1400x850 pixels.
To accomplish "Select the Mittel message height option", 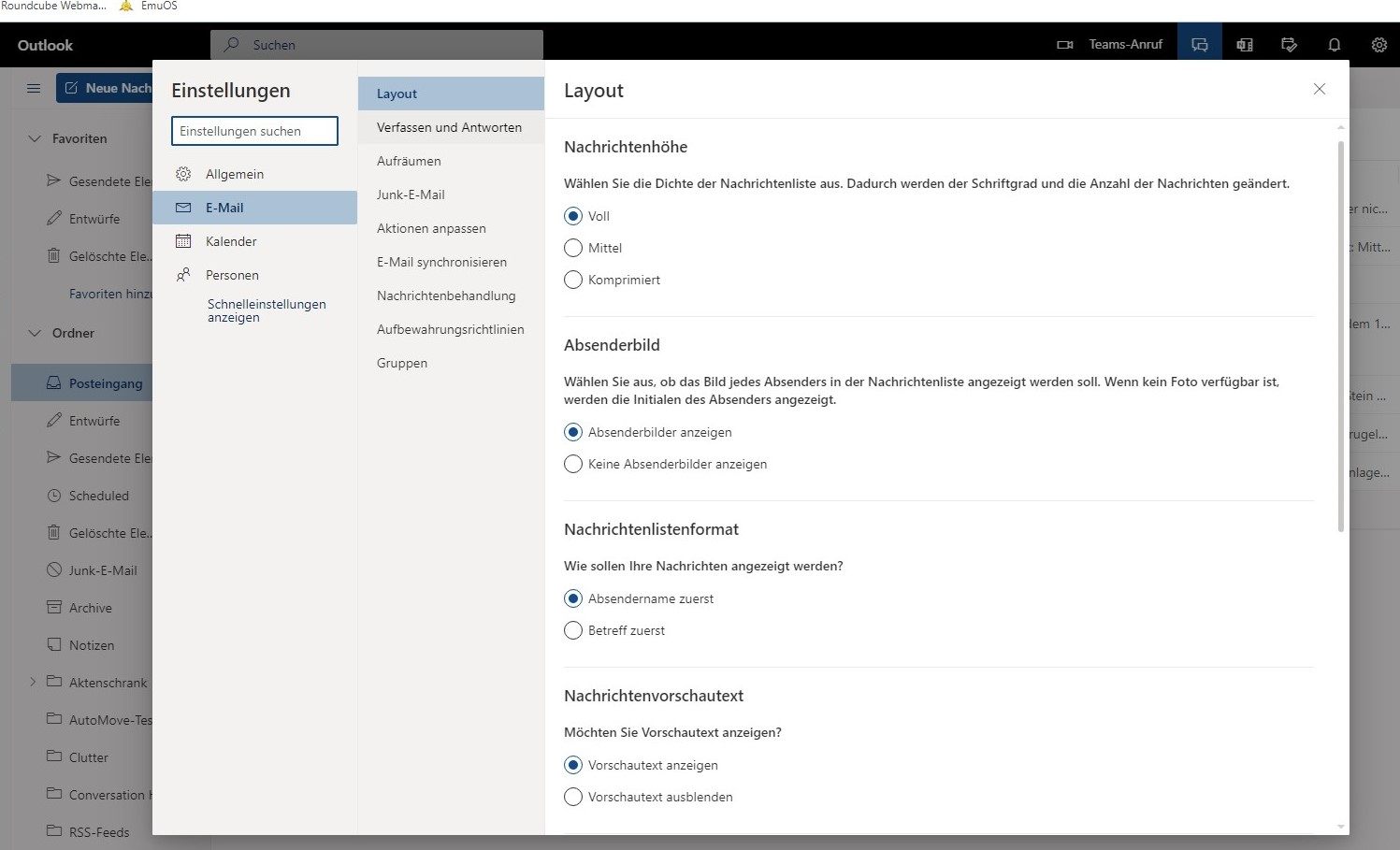I will (x=573, y=248).
